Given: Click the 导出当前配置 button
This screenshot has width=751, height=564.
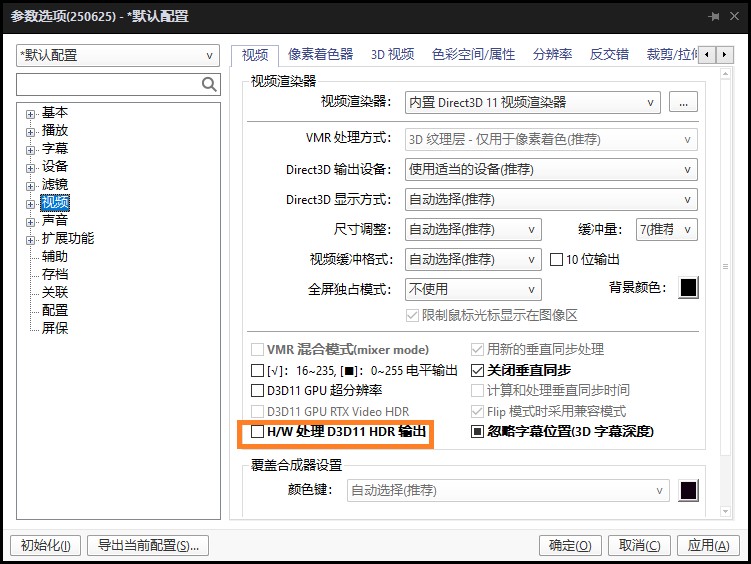Looking at the screenshot, I should point(148,545).
